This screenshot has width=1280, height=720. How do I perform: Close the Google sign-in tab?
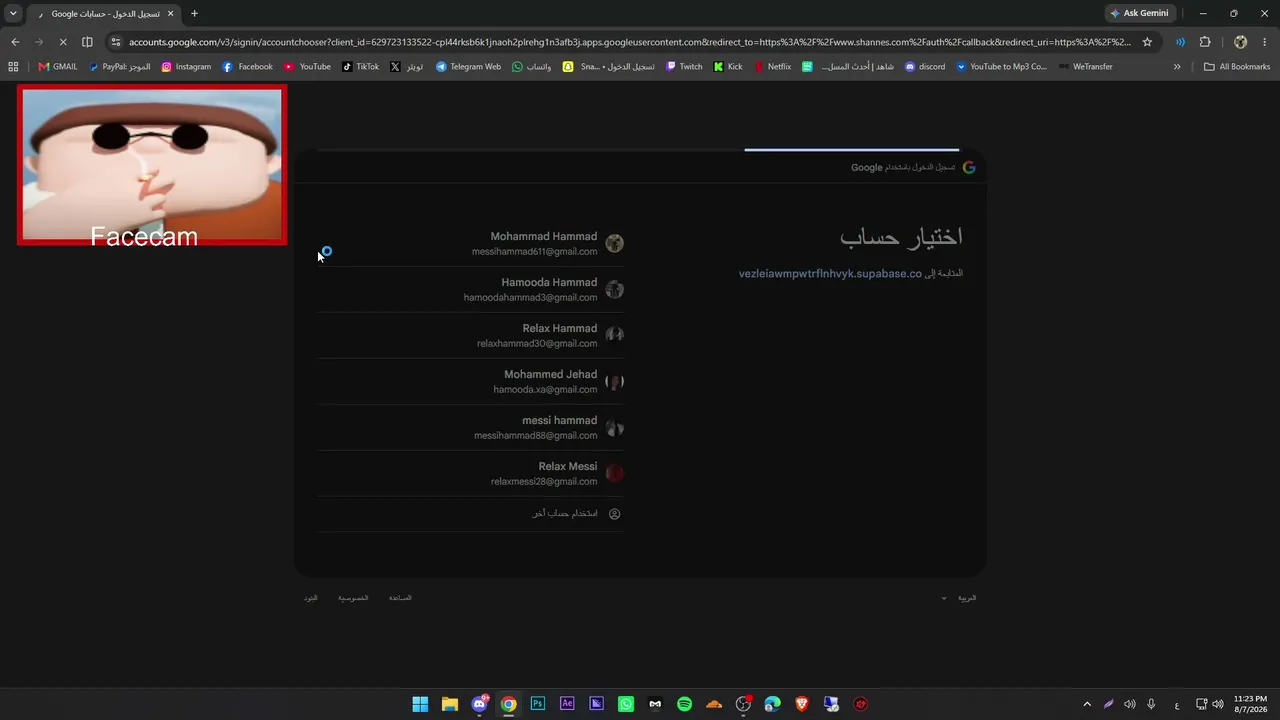click(x=170, y=14)
